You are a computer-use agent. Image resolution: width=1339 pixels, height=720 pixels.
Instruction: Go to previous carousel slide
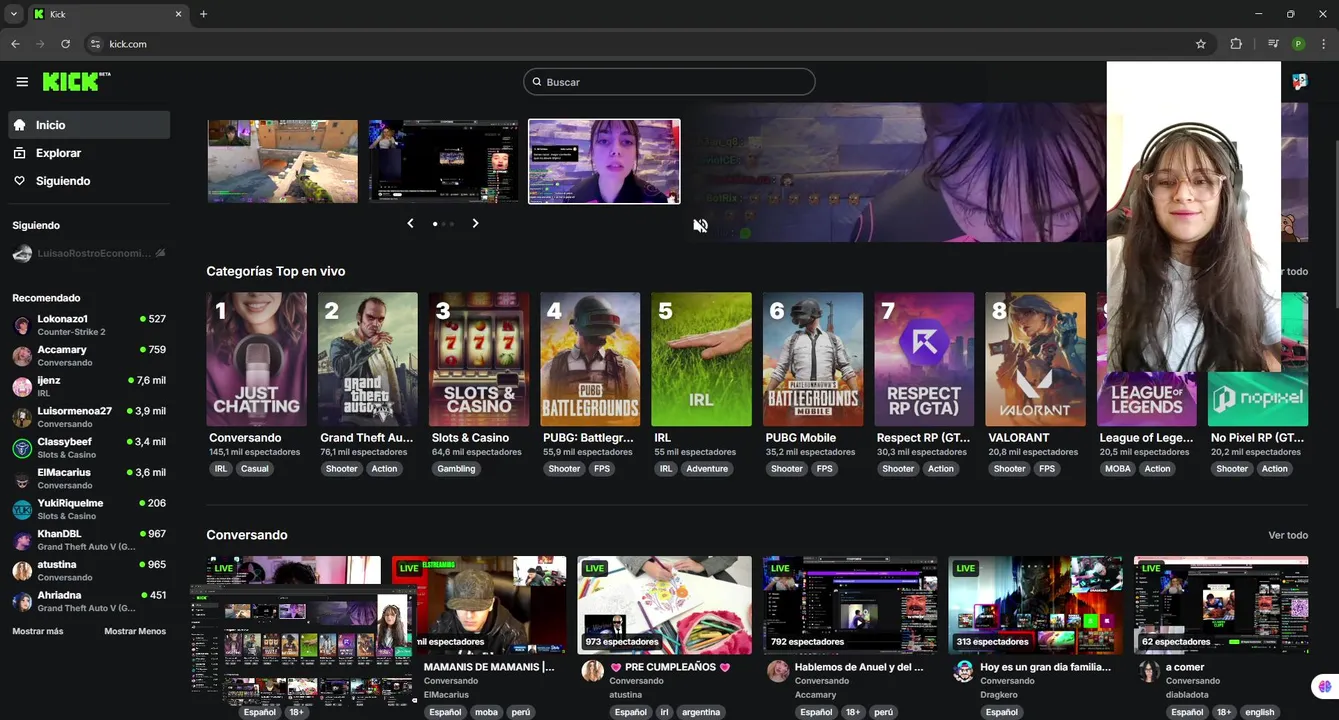point(410,223)
